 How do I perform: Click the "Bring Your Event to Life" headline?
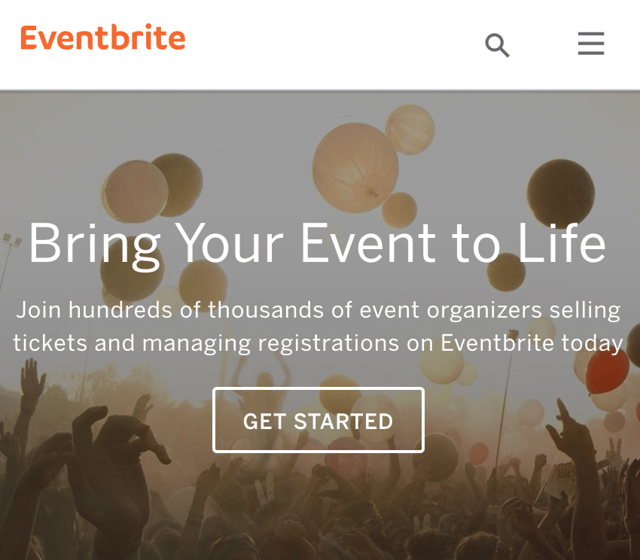pos(317,243)
